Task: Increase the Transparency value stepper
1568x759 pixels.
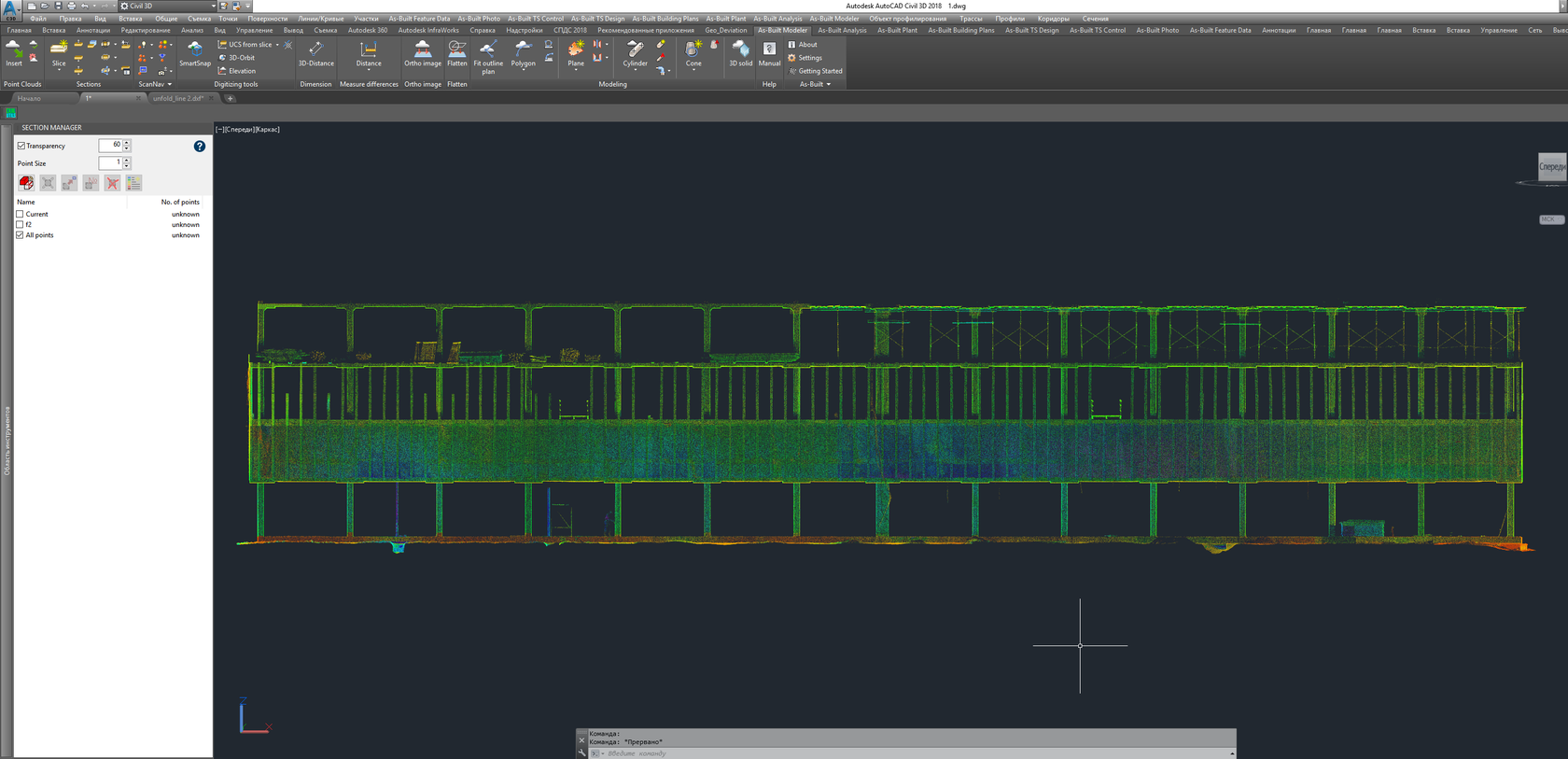Action: (x=127, y=143)
